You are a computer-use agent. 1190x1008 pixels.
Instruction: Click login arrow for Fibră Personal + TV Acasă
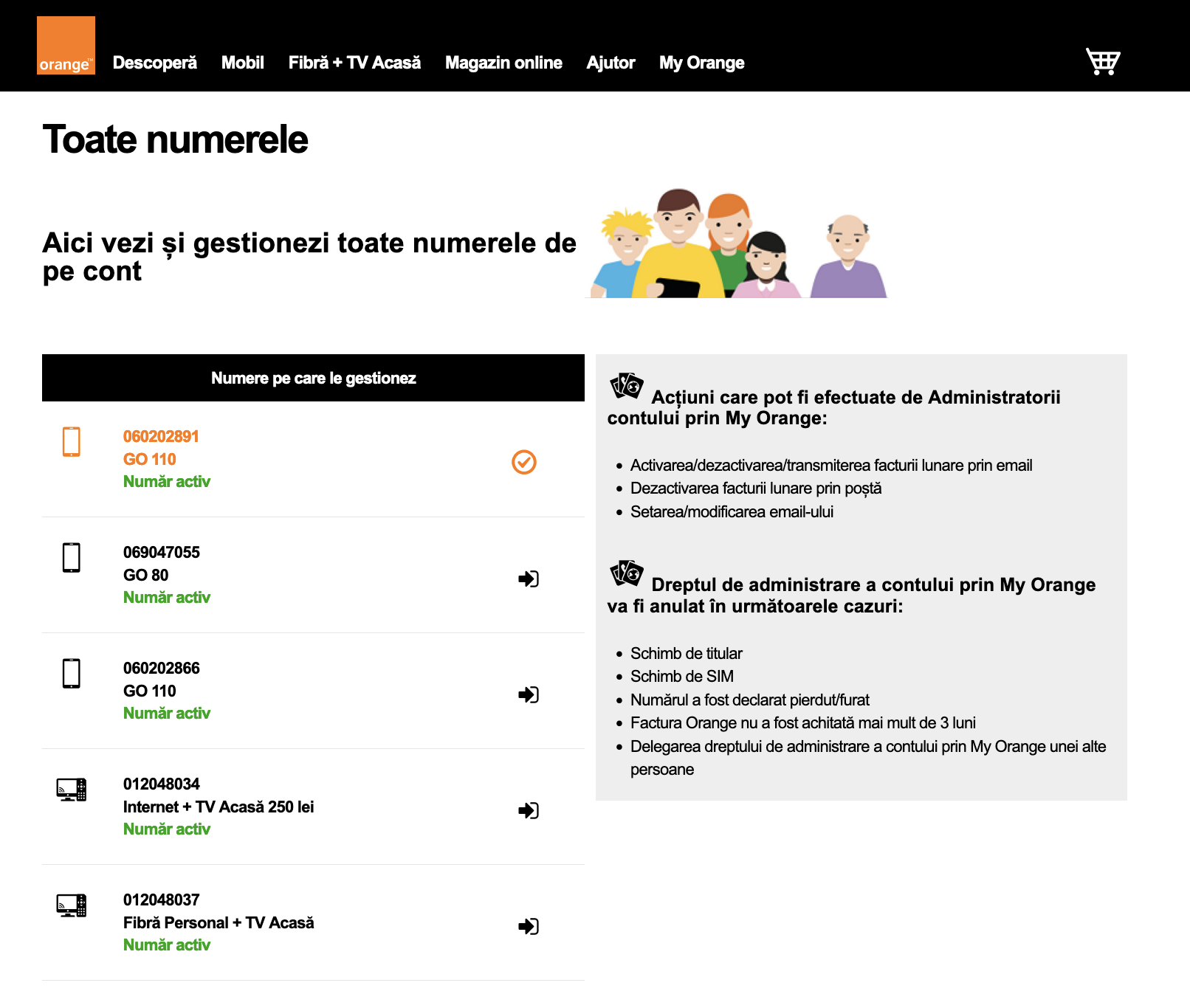click(x=529, y=926)
